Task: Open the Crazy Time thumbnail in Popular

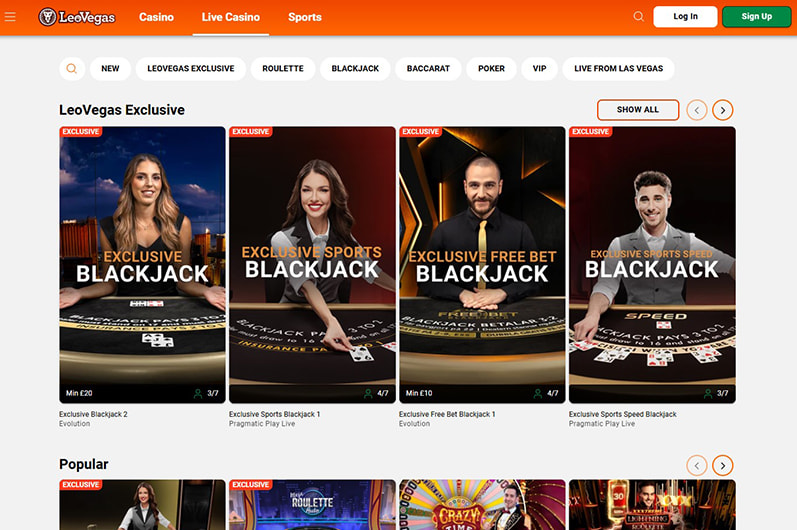Action: point(482,505)
